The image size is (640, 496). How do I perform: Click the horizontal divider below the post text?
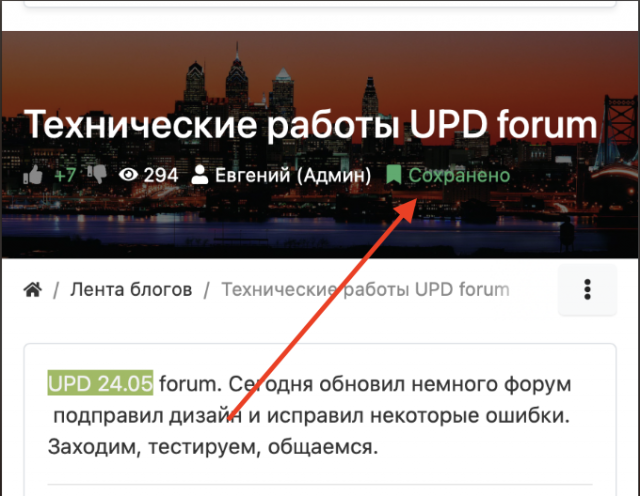coord(320,486)
